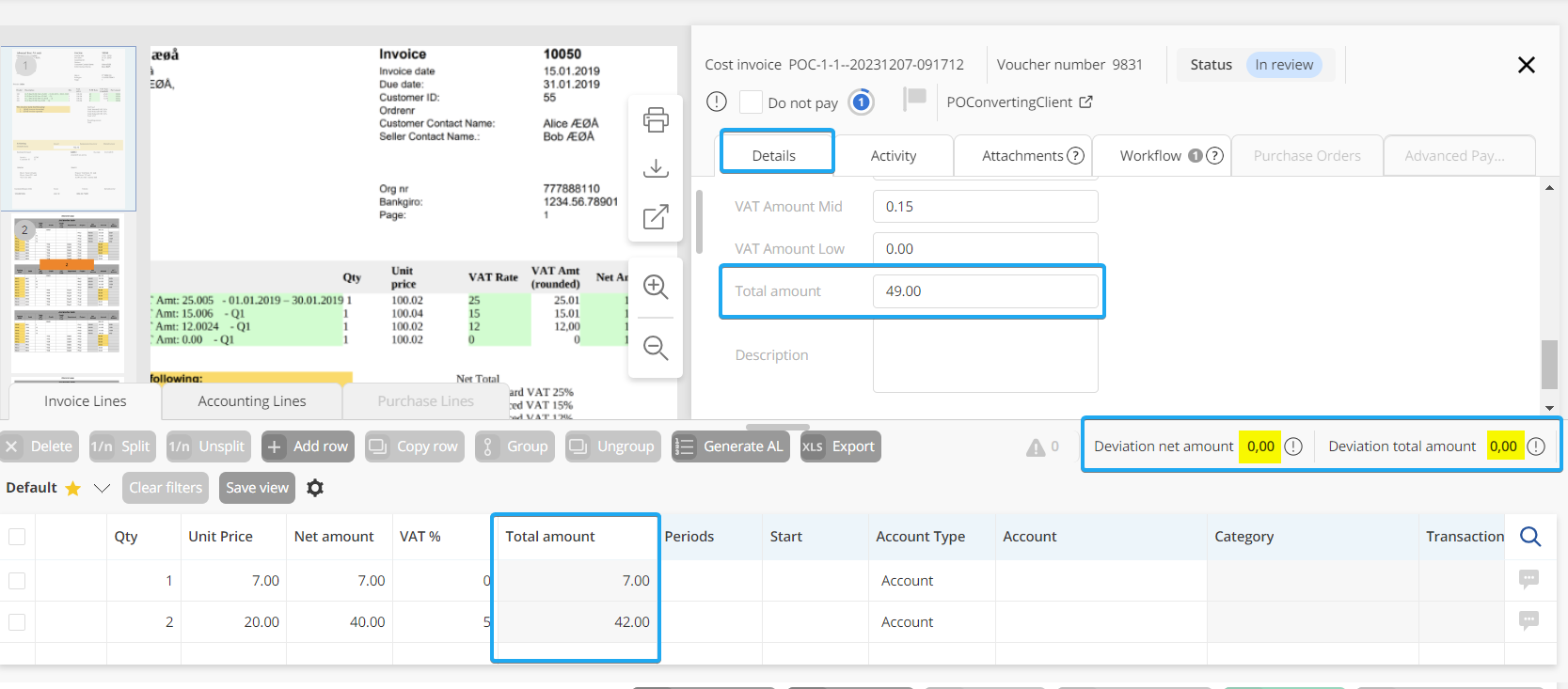
Task: Click the search icon in table header
Action: [x=1530, y=537]
